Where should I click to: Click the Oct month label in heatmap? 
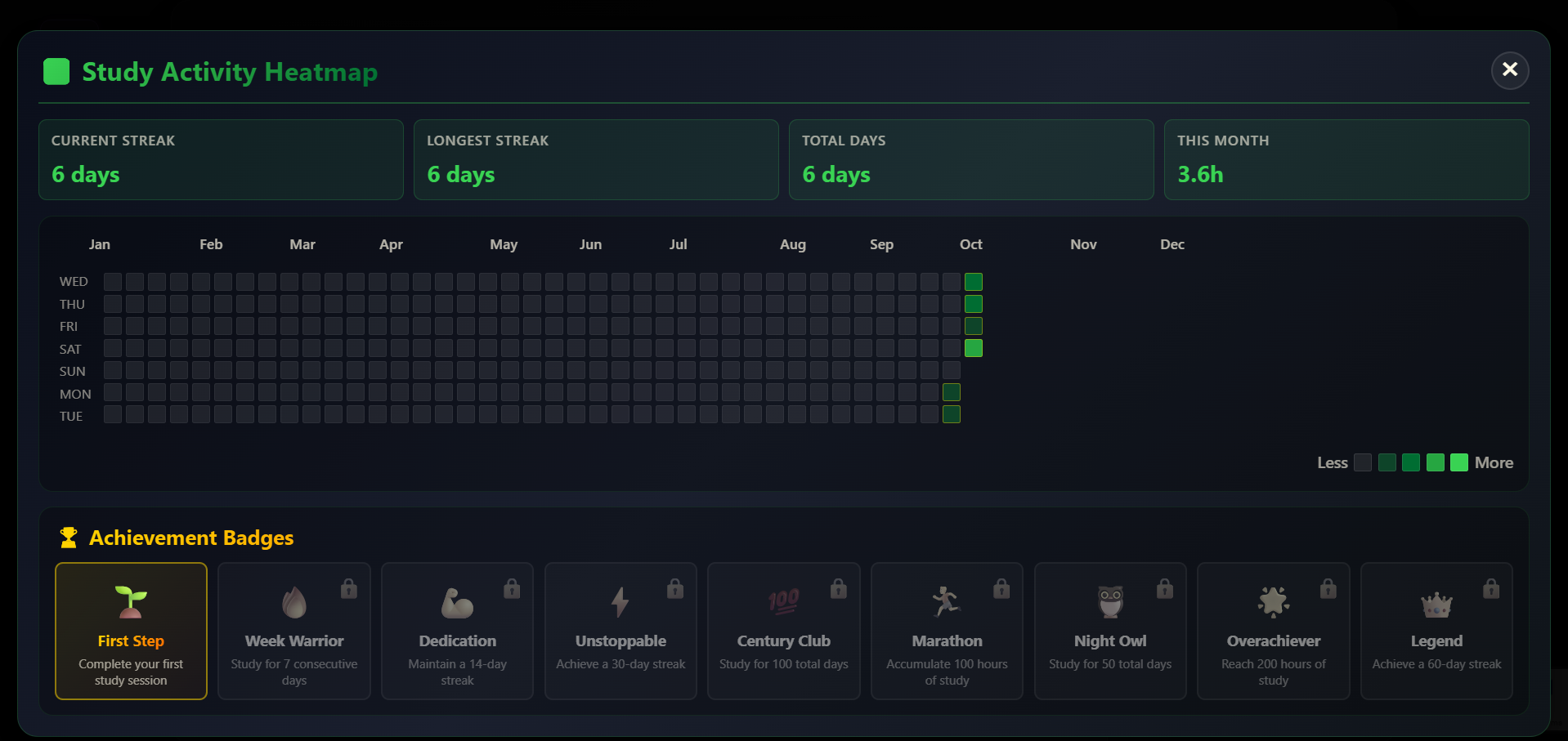pyautogui.click(x=970, y=244)
